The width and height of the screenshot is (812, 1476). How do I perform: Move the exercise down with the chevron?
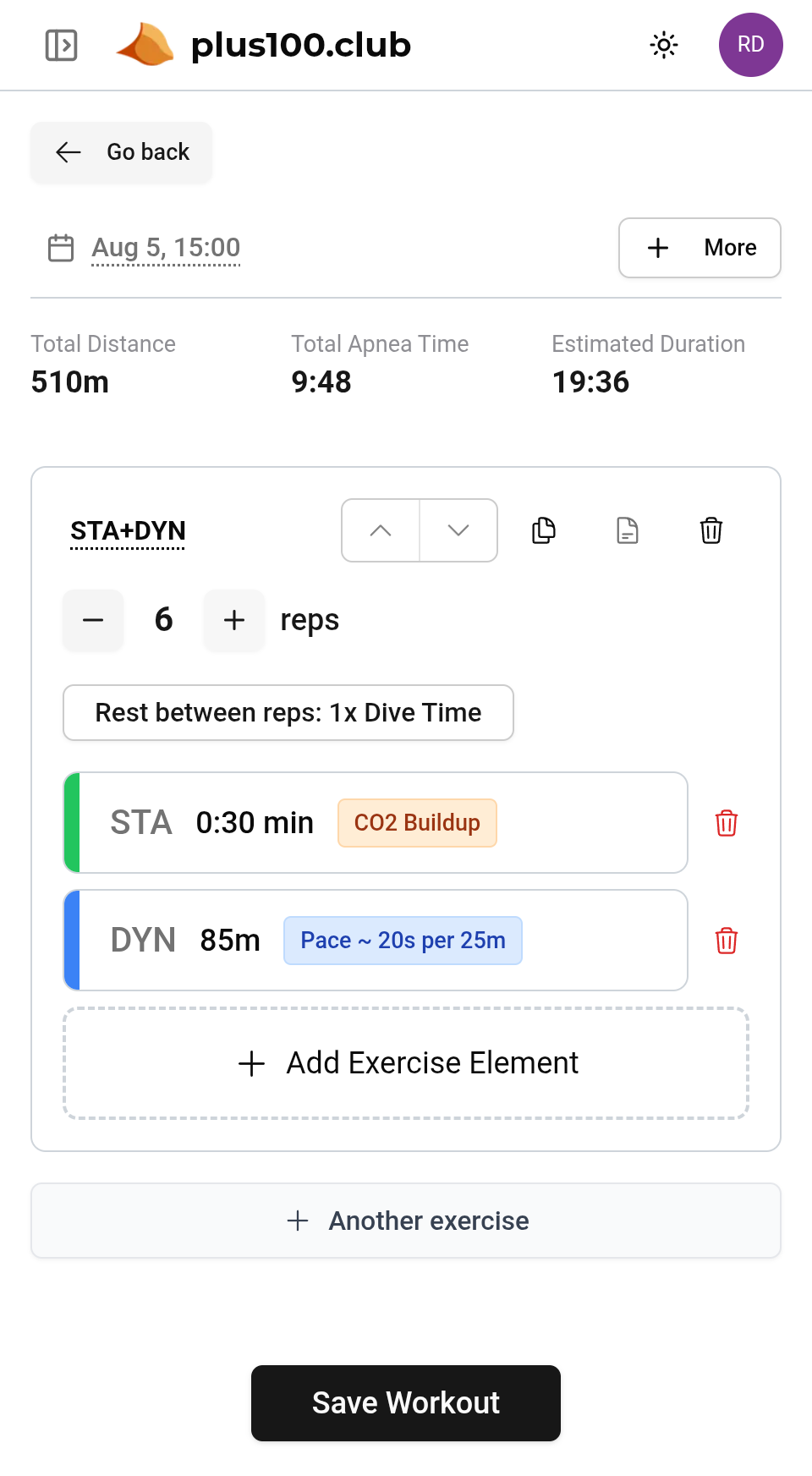coord(458,530)
